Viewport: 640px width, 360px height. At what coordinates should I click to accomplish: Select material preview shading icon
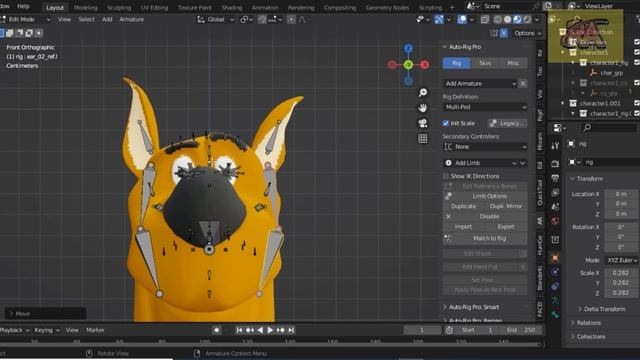pyautogui.click(x=517, y=19)
